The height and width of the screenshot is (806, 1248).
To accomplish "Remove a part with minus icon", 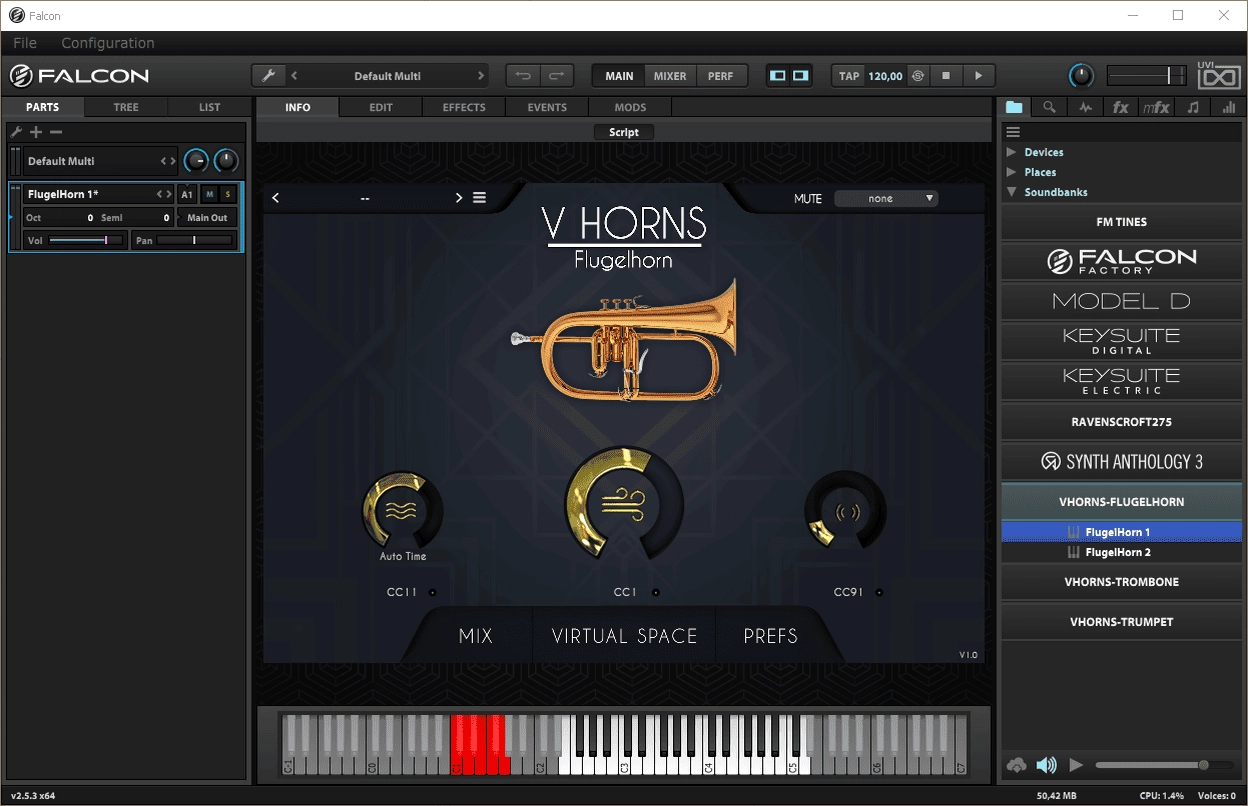I will click(56, 132).
